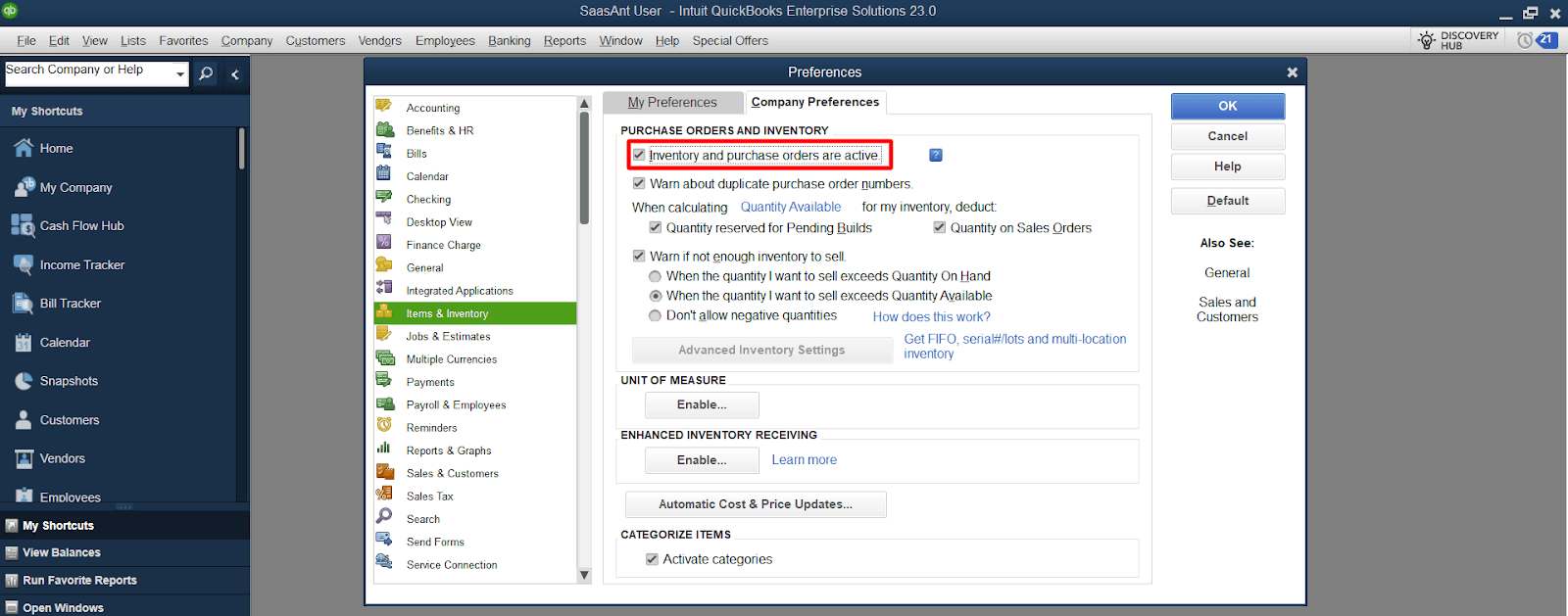Open the search box dropdown arrow
Screen dimensions: 1568x616
[x=180, y=74]
